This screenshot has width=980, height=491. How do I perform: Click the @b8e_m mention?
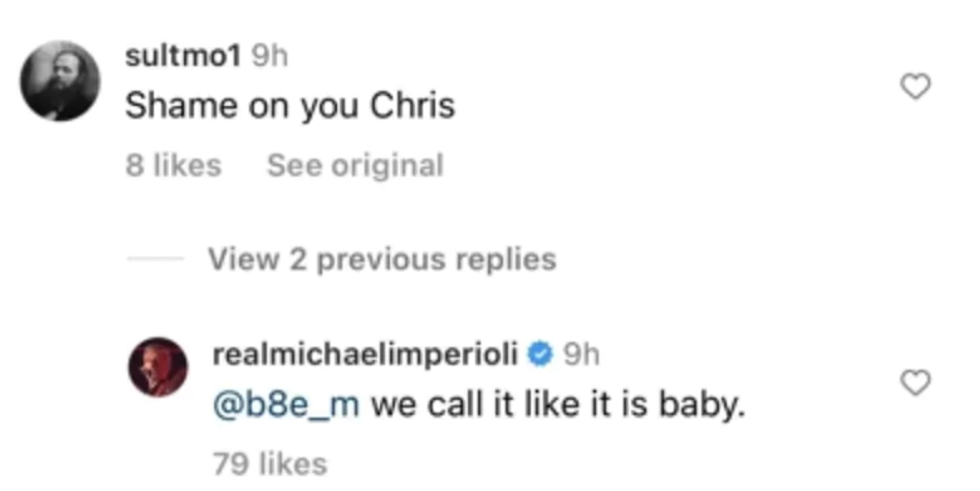tap(288, 407)
